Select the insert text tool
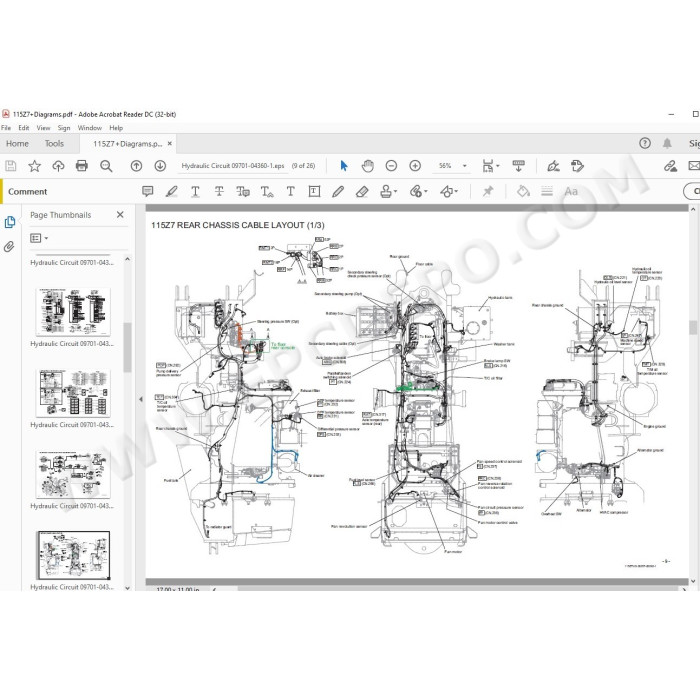 coord(267,192)
